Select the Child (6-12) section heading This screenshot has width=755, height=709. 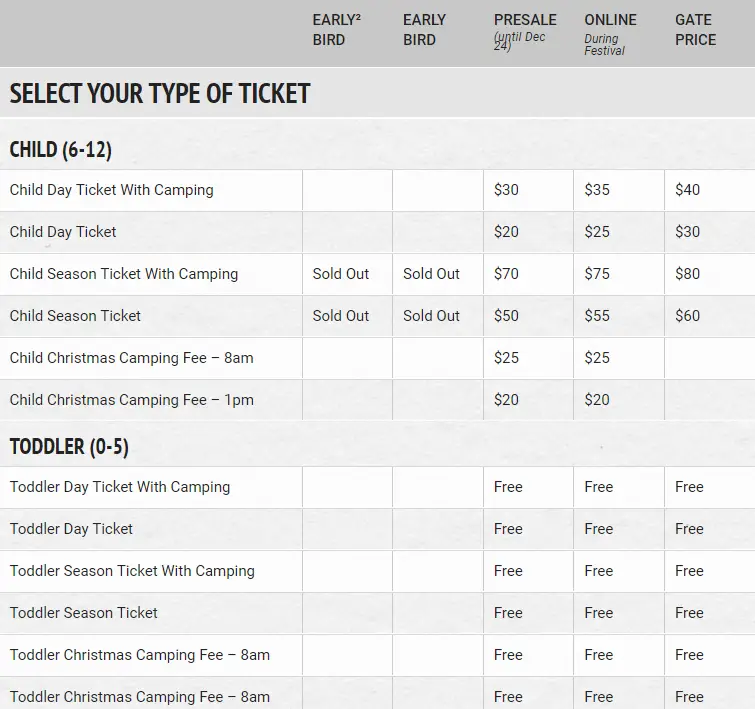(61, 149)
